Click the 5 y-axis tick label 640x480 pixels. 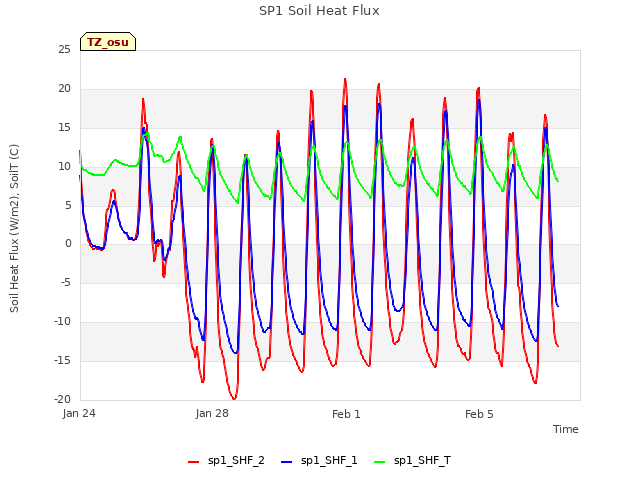[x=68, y=205]
